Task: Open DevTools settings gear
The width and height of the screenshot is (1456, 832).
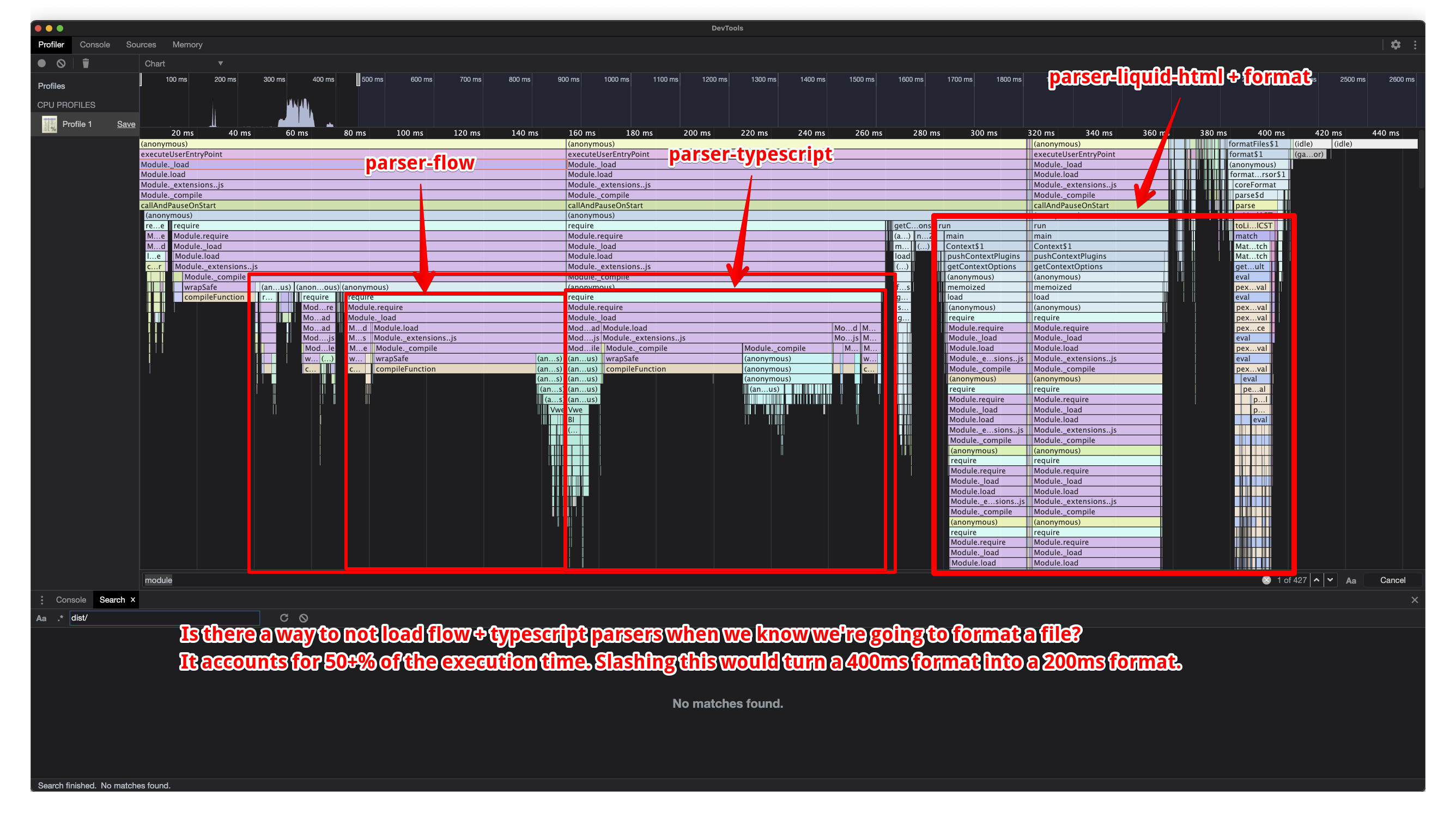Action: (1396, 45)
